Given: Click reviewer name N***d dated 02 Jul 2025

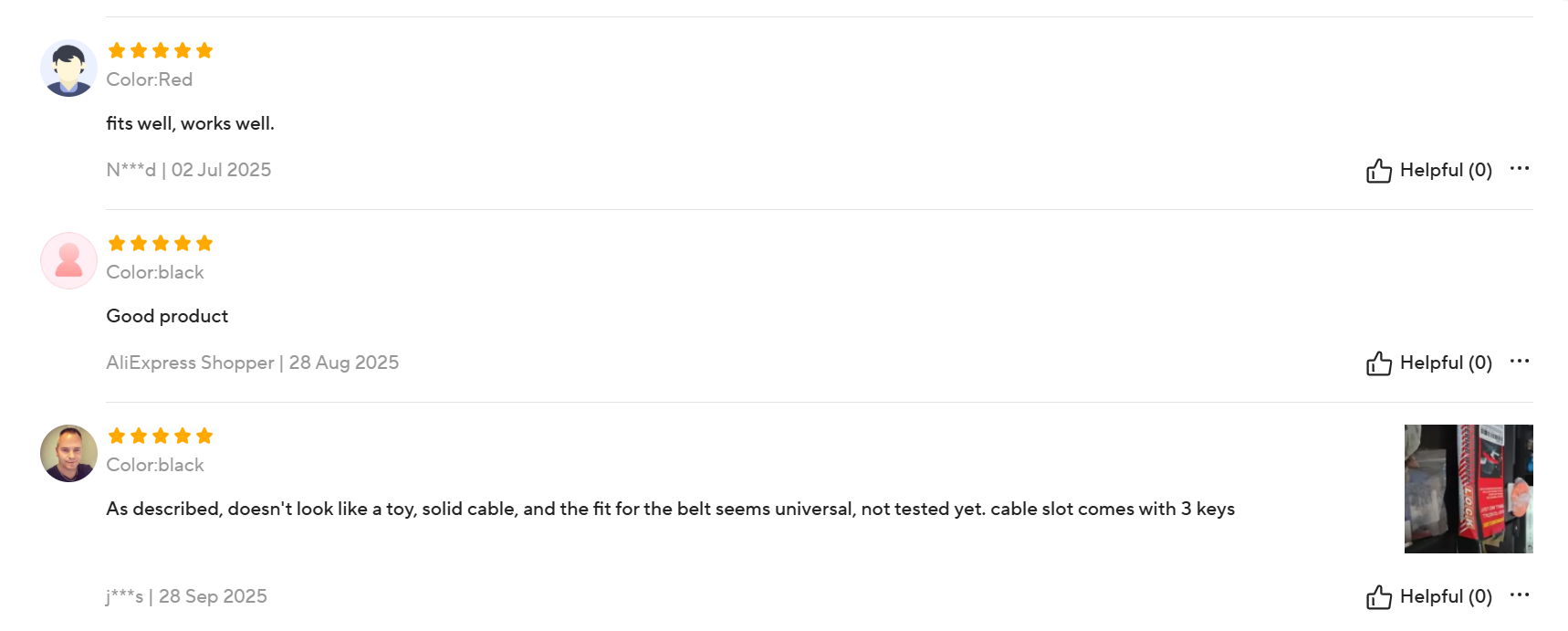Looking at the screenshot, I should [x=131, y=170].
